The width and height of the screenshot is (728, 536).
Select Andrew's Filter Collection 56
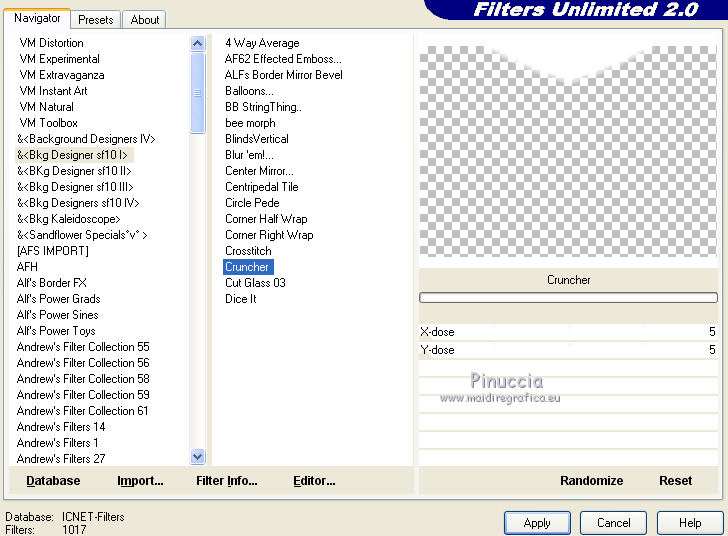coord(83,363)
